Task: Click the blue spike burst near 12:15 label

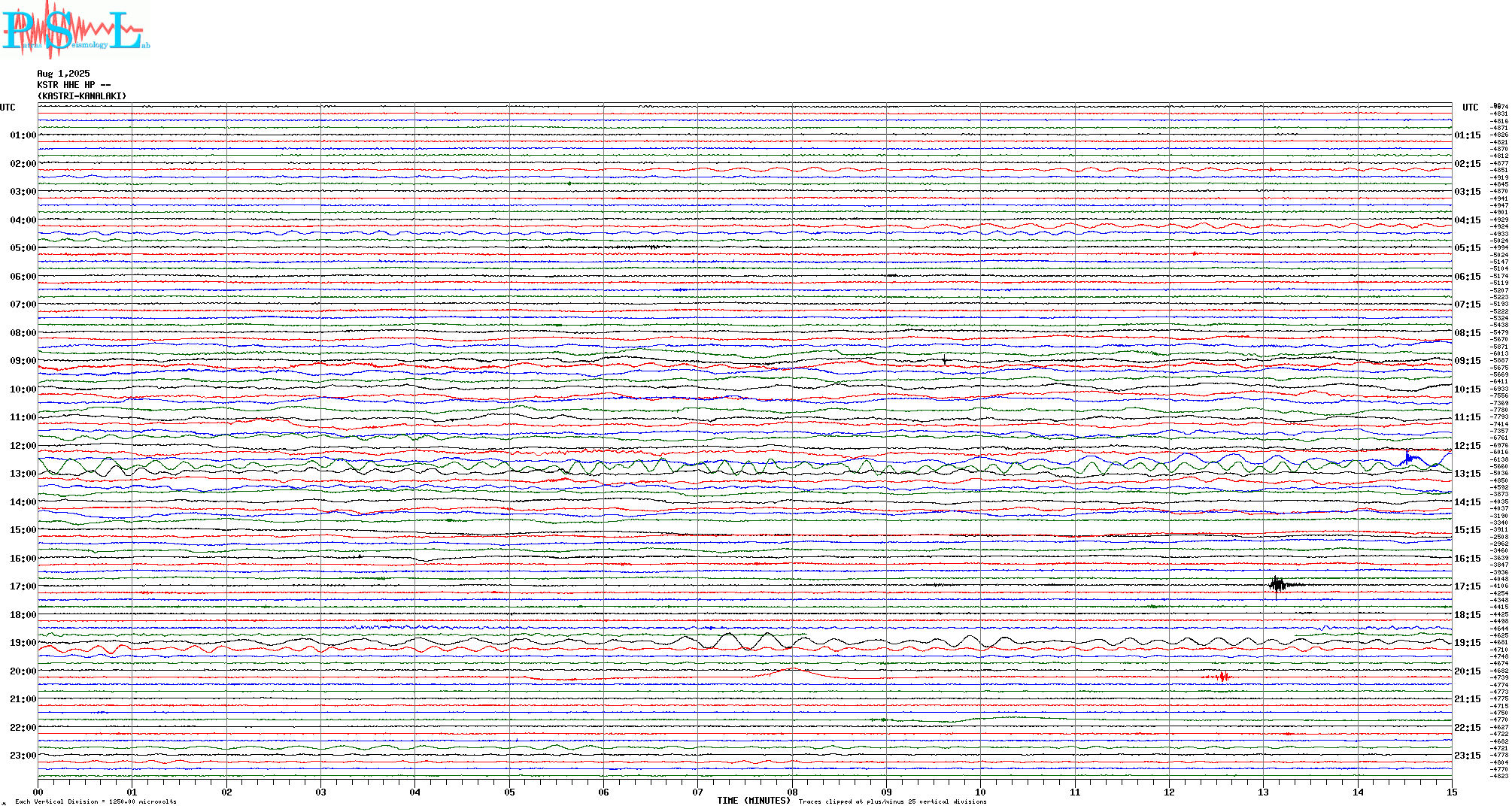Action: pyautogui.click(x=1410, y=457)
